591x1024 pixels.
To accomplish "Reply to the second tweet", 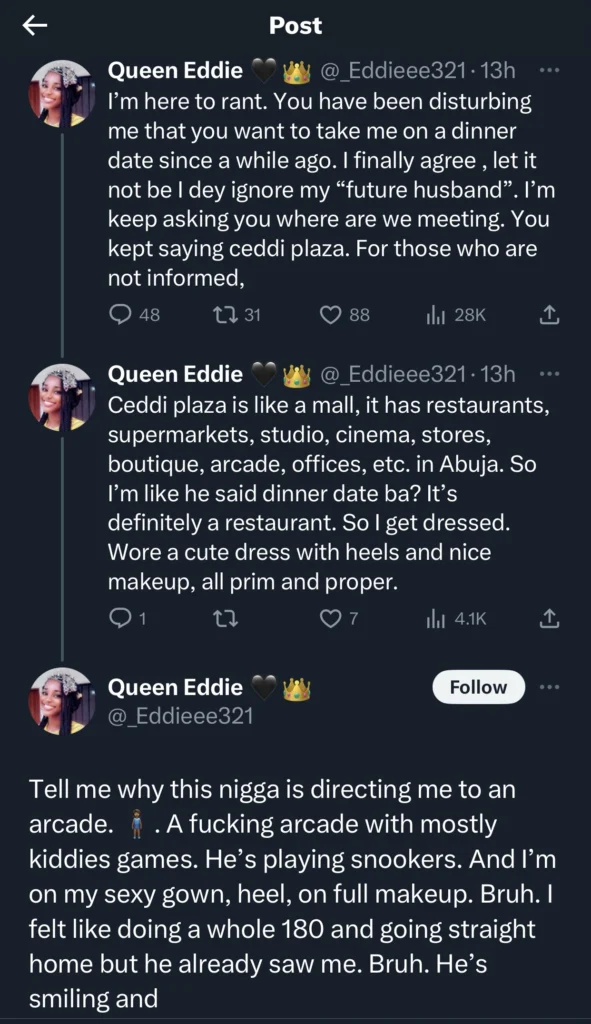I will (120, 619).
